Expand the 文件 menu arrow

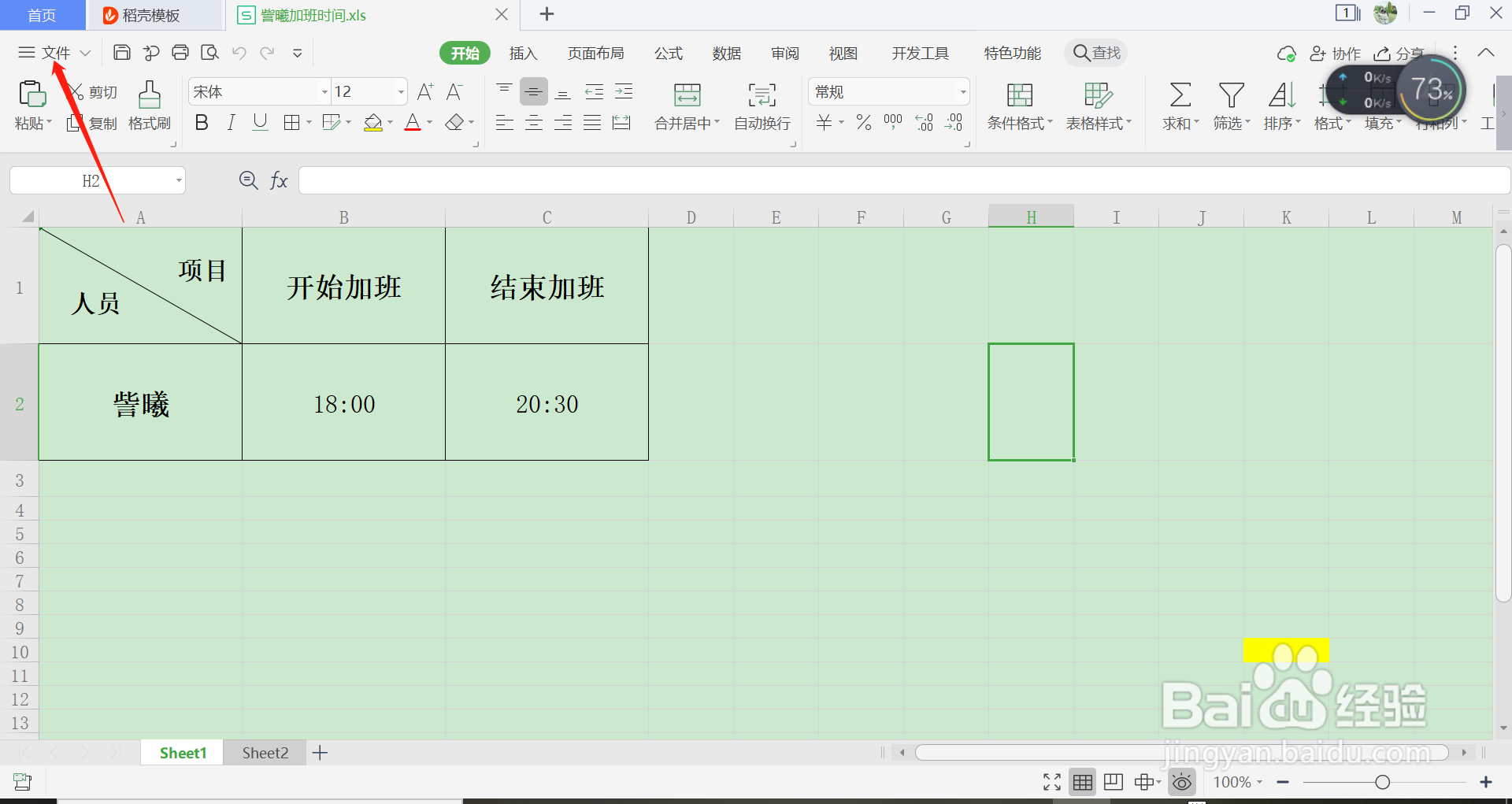click(86, 53)
